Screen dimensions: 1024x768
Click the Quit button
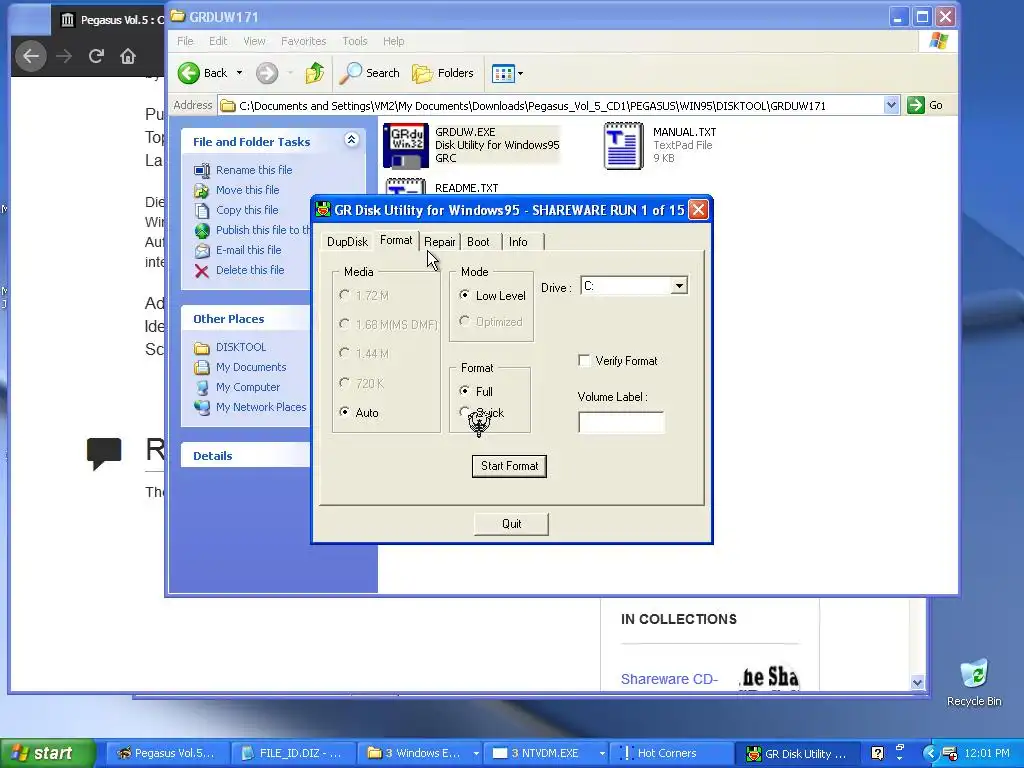pos(511,524)
